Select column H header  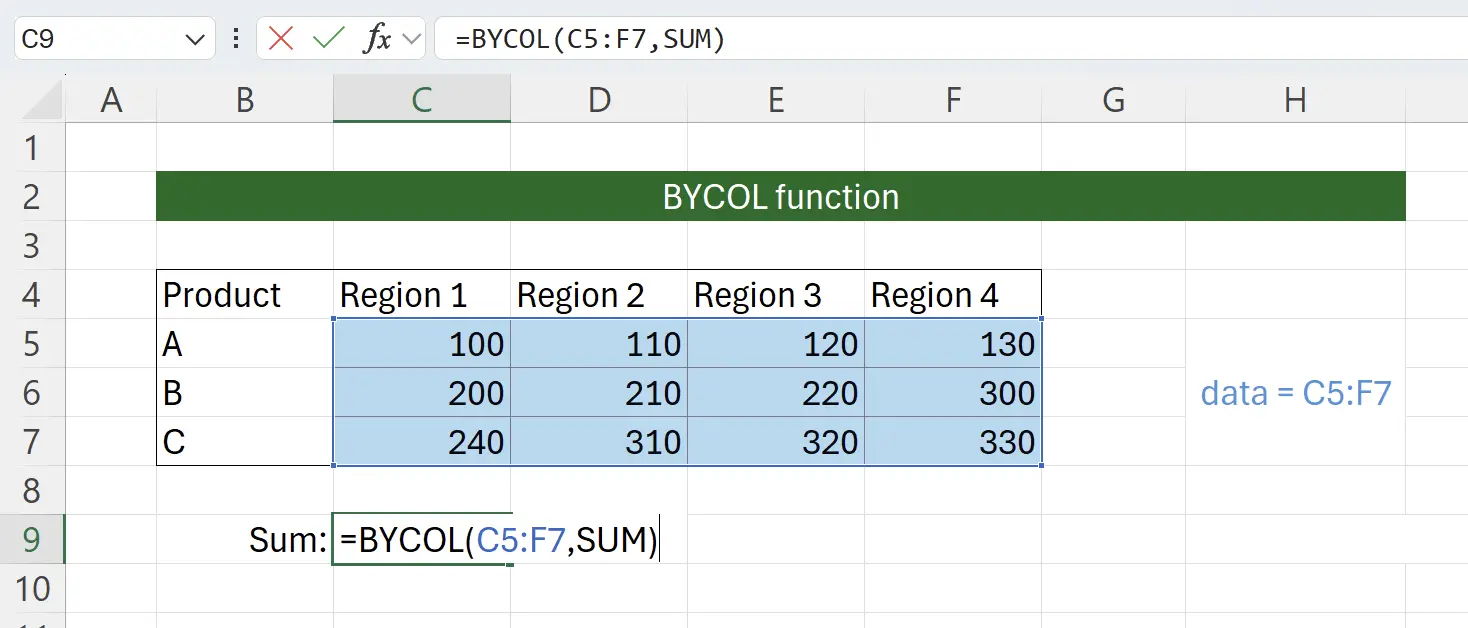coord(1294,100)
